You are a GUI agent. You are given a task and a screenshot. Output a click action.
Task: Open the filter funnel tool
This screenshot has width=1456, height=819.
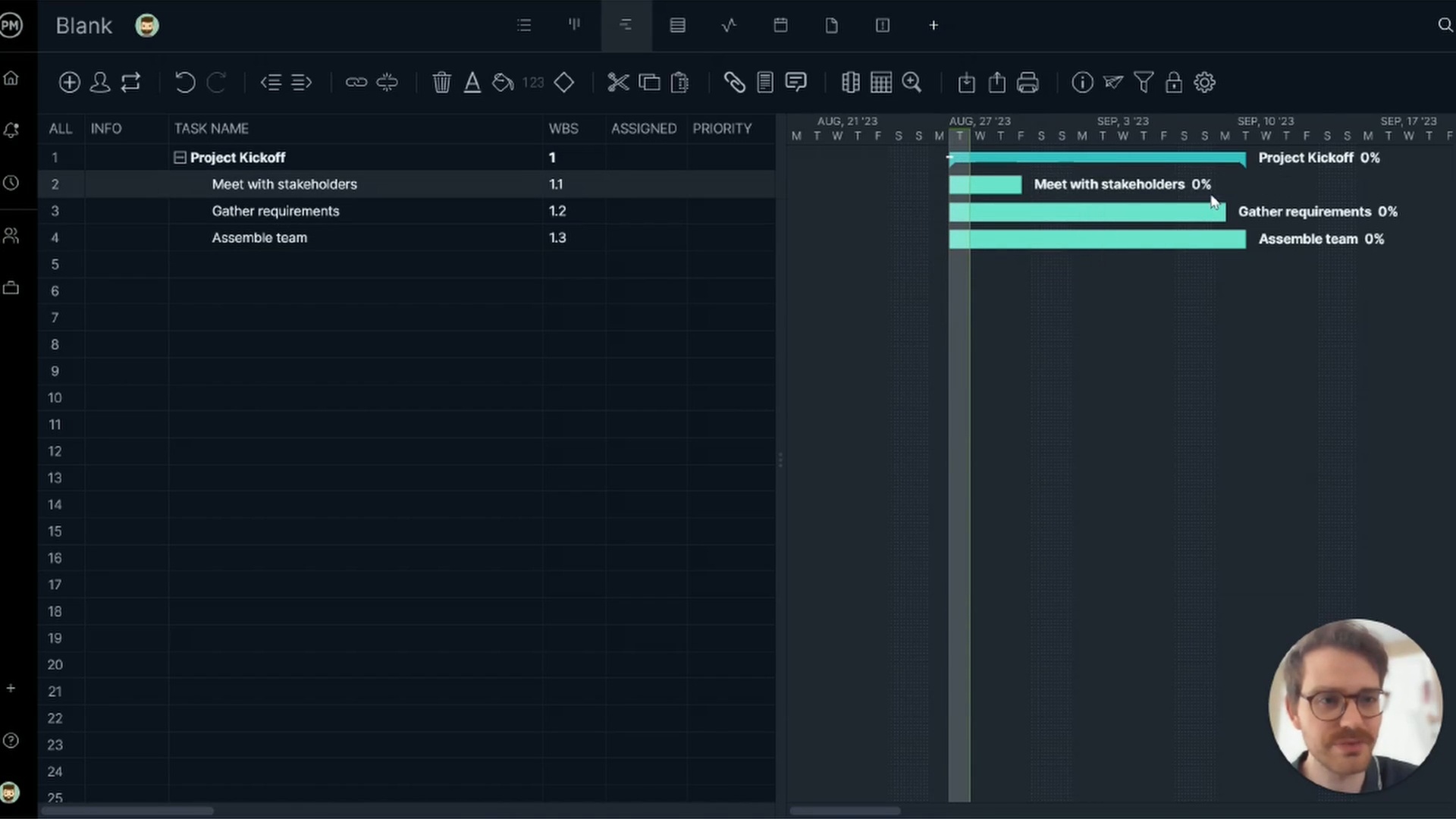pos(1144,82)
